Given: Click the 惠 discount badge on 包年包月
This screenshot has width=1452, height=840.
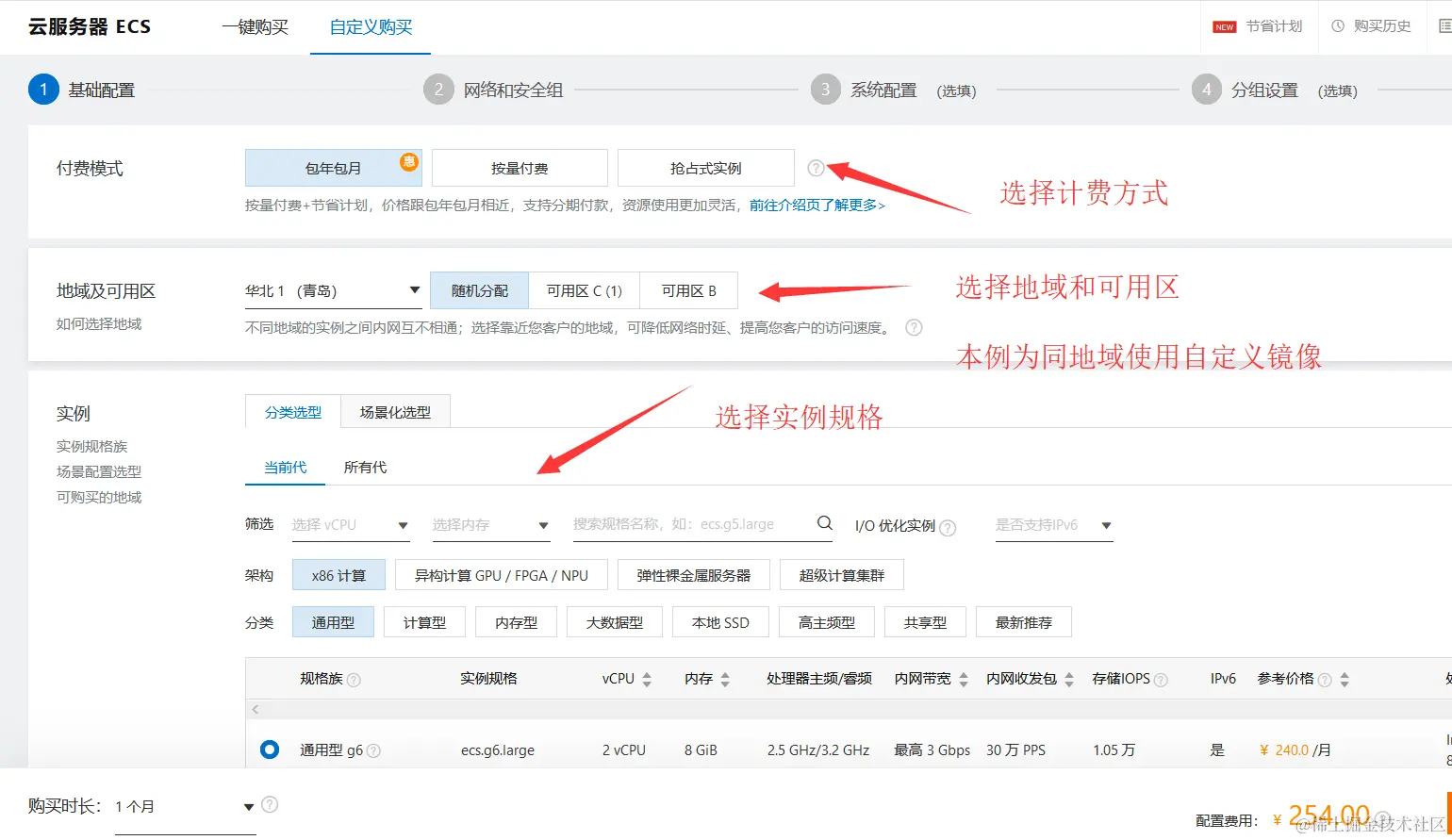Looking at the screenshot, I should pos(409,161).
